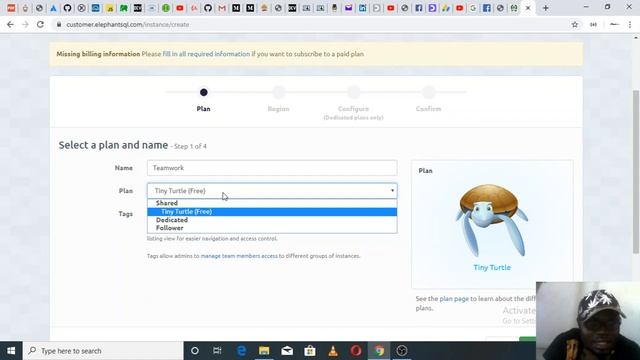Open Task View from the taskbar

[217, 351]
